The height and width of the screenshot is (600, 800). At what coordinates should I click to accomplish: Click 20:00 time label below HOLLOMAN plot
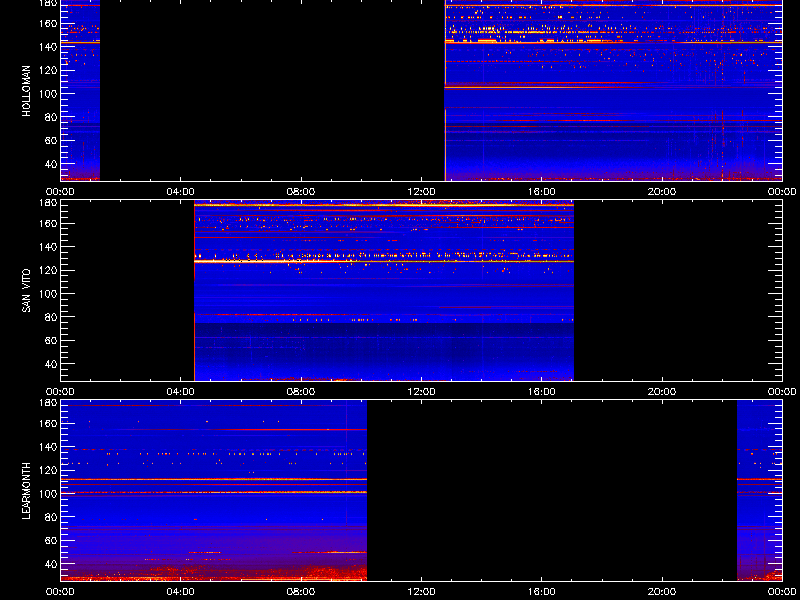(662, 192)
